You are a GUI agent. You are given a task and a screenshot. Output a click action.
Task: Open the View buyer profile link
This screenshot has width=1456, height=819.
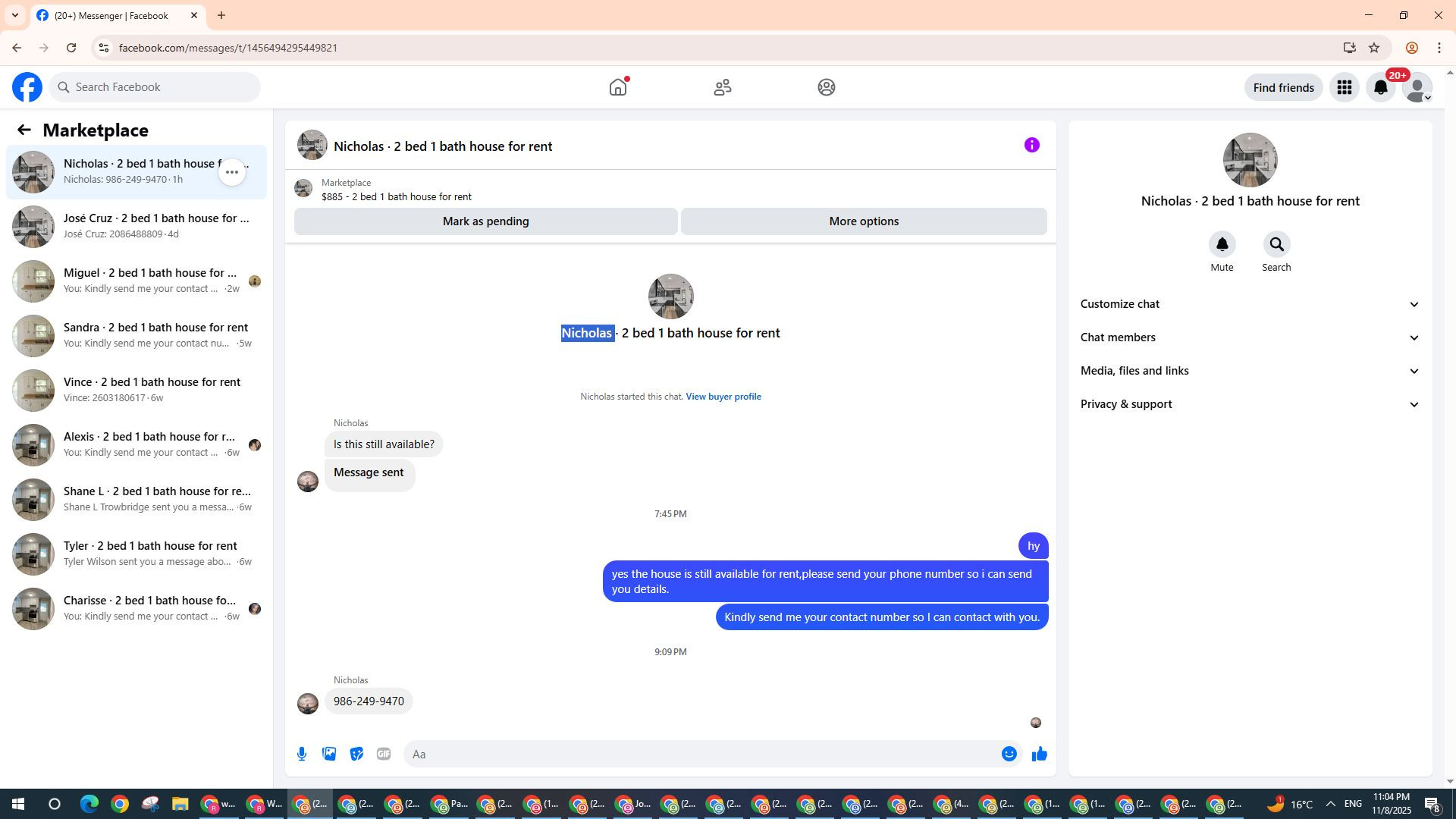click(723, 397)
